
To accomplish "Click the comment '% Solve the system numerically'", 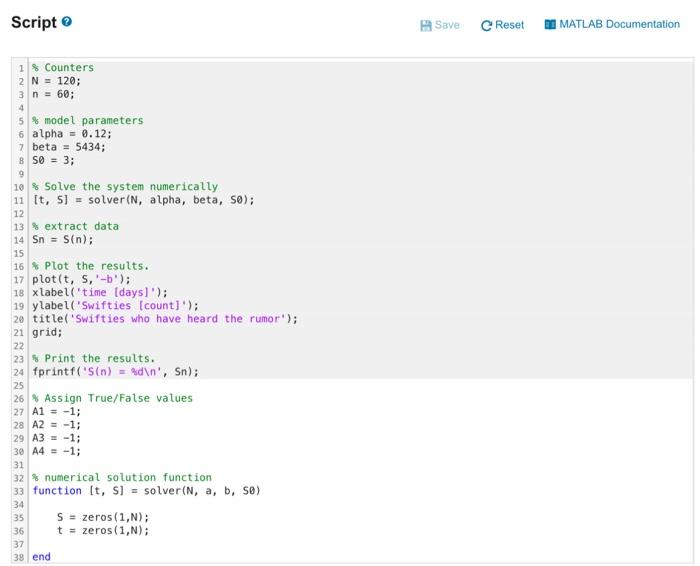I will tap(125, 187).
